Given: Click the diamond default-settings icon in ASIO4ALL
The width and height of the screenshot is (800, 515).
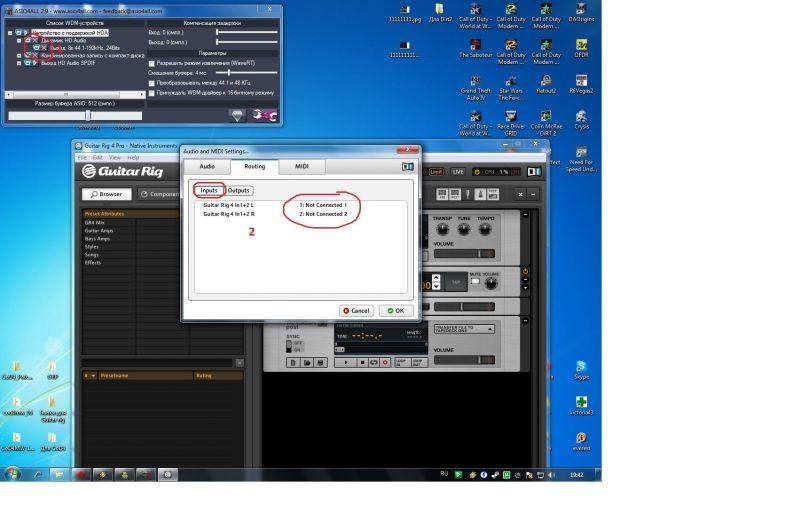Looking at the screenshot, I should click(236, 116).
